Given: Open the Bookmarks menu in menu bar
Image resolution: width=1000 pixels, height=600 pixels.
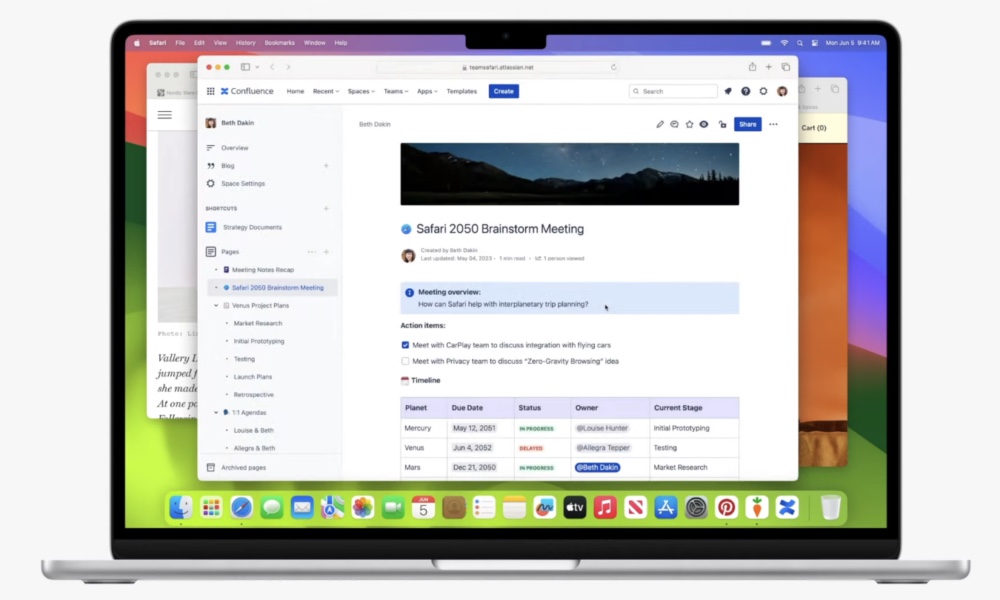Looking at the screenshot, I should click(279, 43).
